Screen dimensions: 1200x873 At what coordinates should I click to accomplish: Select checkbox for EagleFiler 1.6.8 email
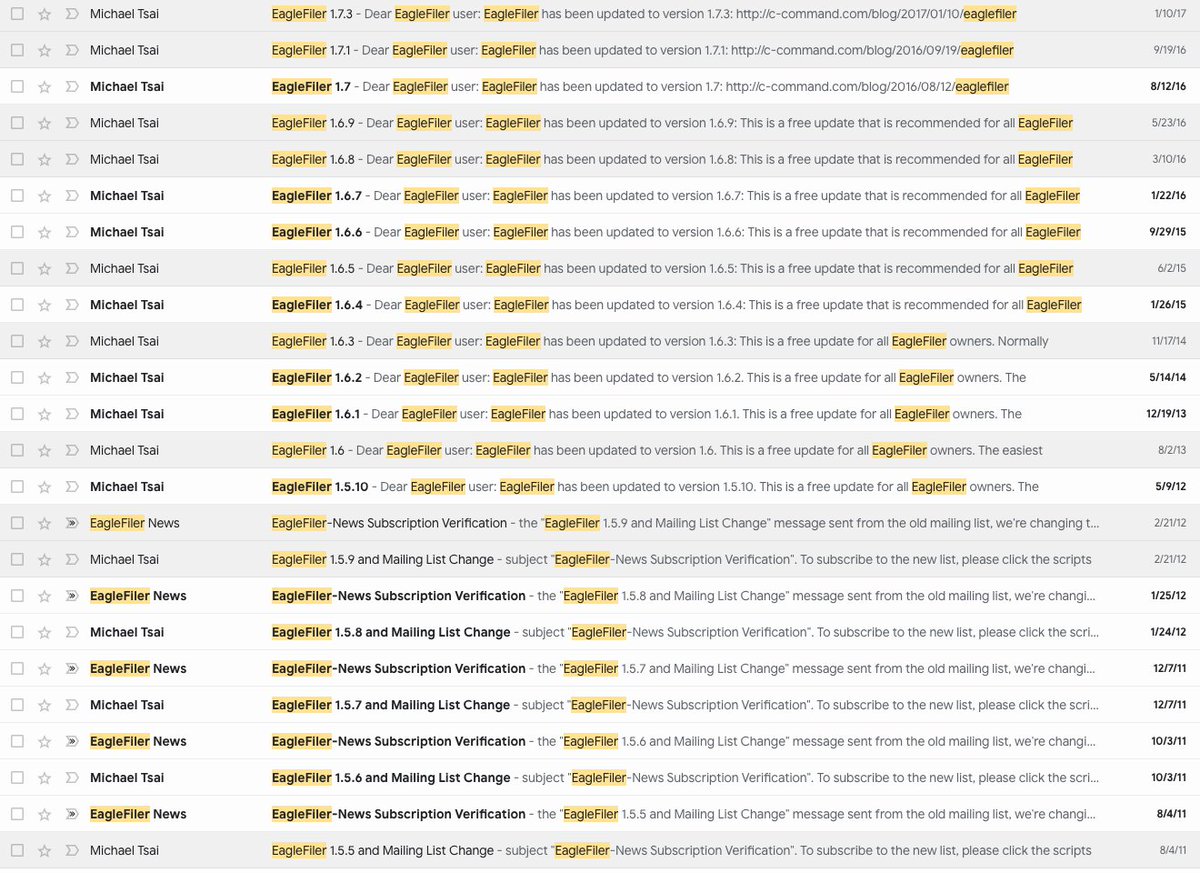point(17,159)
